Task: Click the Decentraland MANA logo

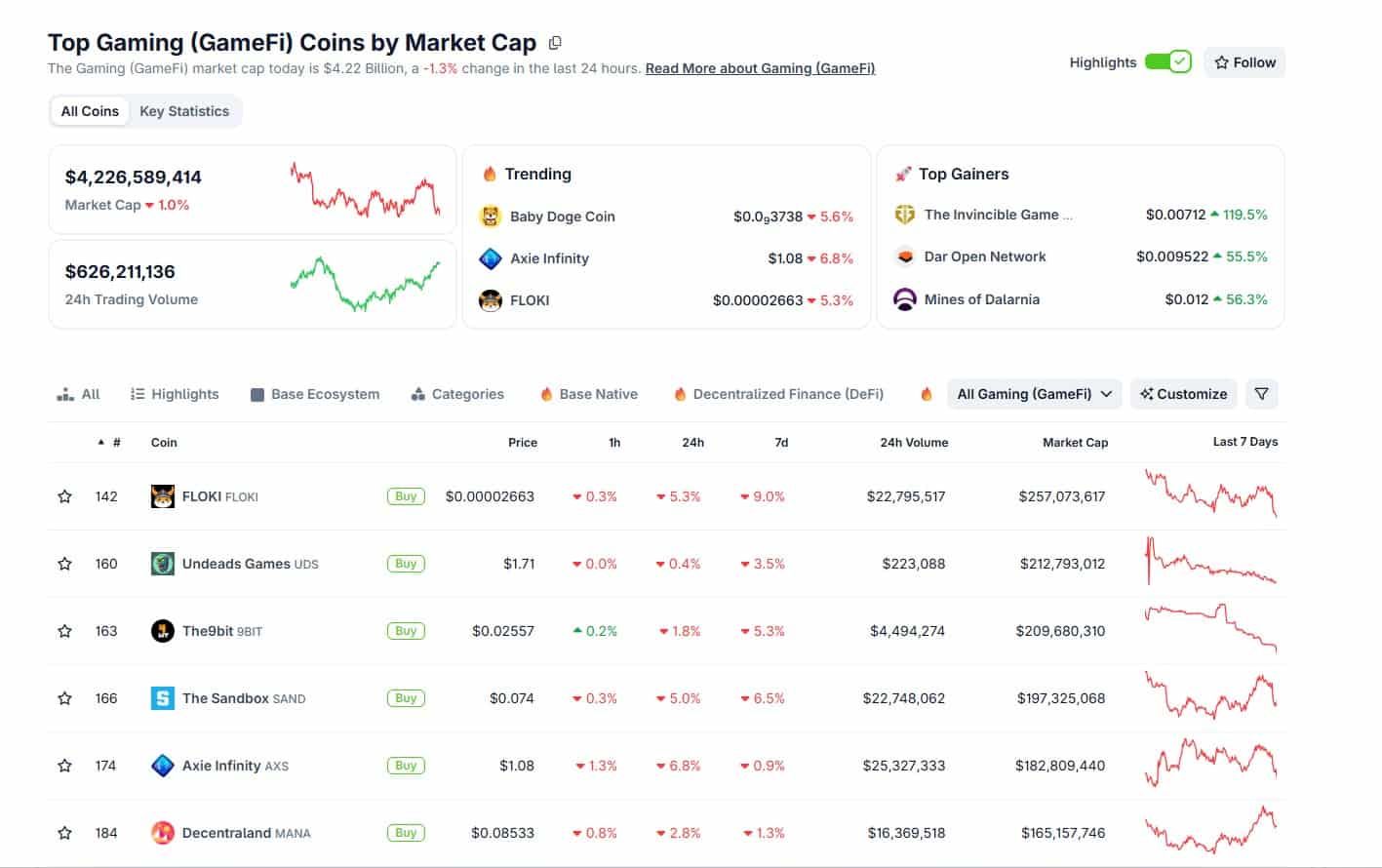Action: point(162,833)
